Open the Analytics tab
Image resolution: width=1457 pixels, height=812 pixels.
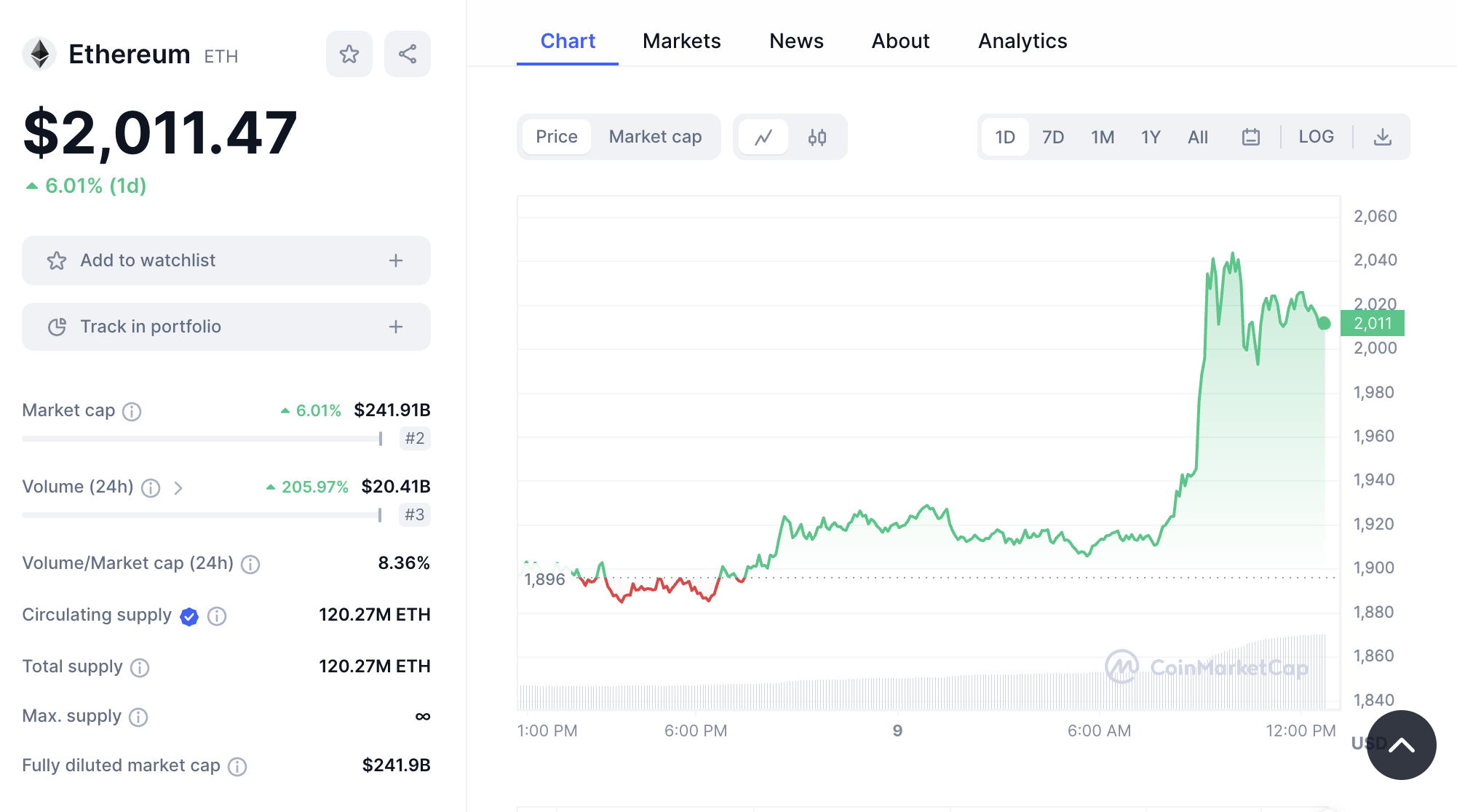1022,41
